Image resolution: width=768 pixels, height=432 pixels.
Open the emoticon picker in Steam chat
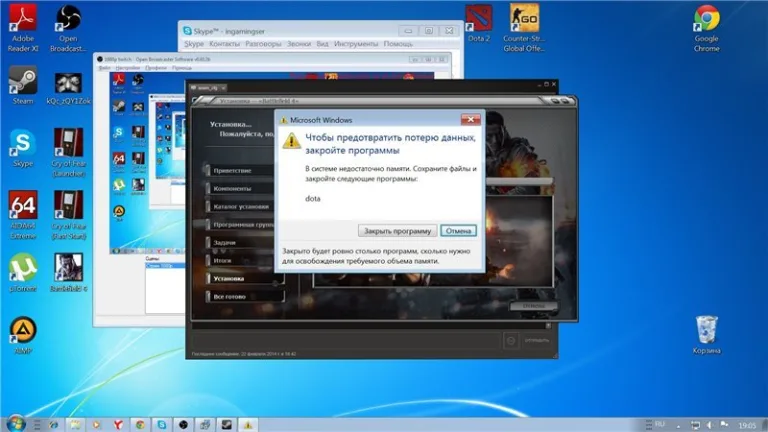[x=511, y=340]
